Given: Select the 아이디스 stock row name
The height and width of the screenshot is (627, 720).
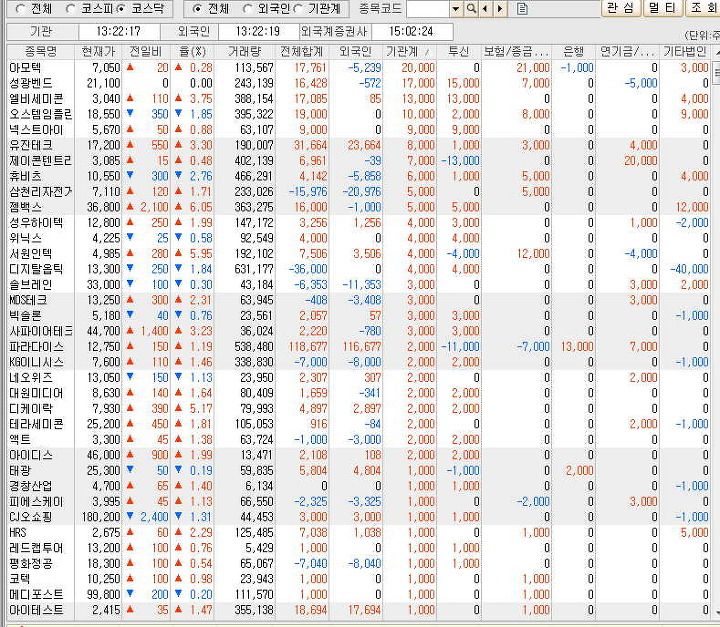Looking at the screenshot, I should 31,455.
